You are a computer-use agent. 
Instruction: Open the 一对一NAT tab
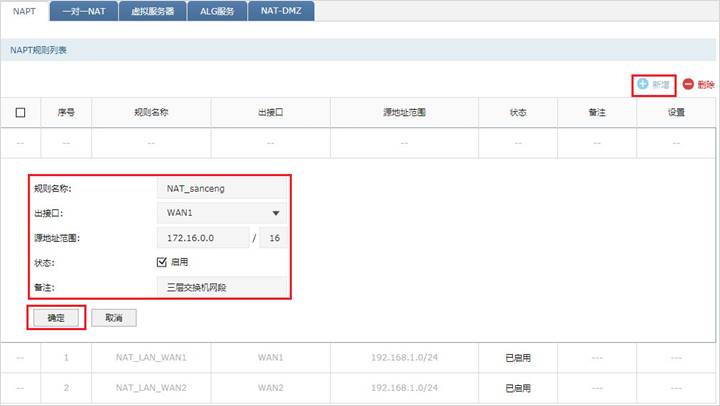click(84, 11)
